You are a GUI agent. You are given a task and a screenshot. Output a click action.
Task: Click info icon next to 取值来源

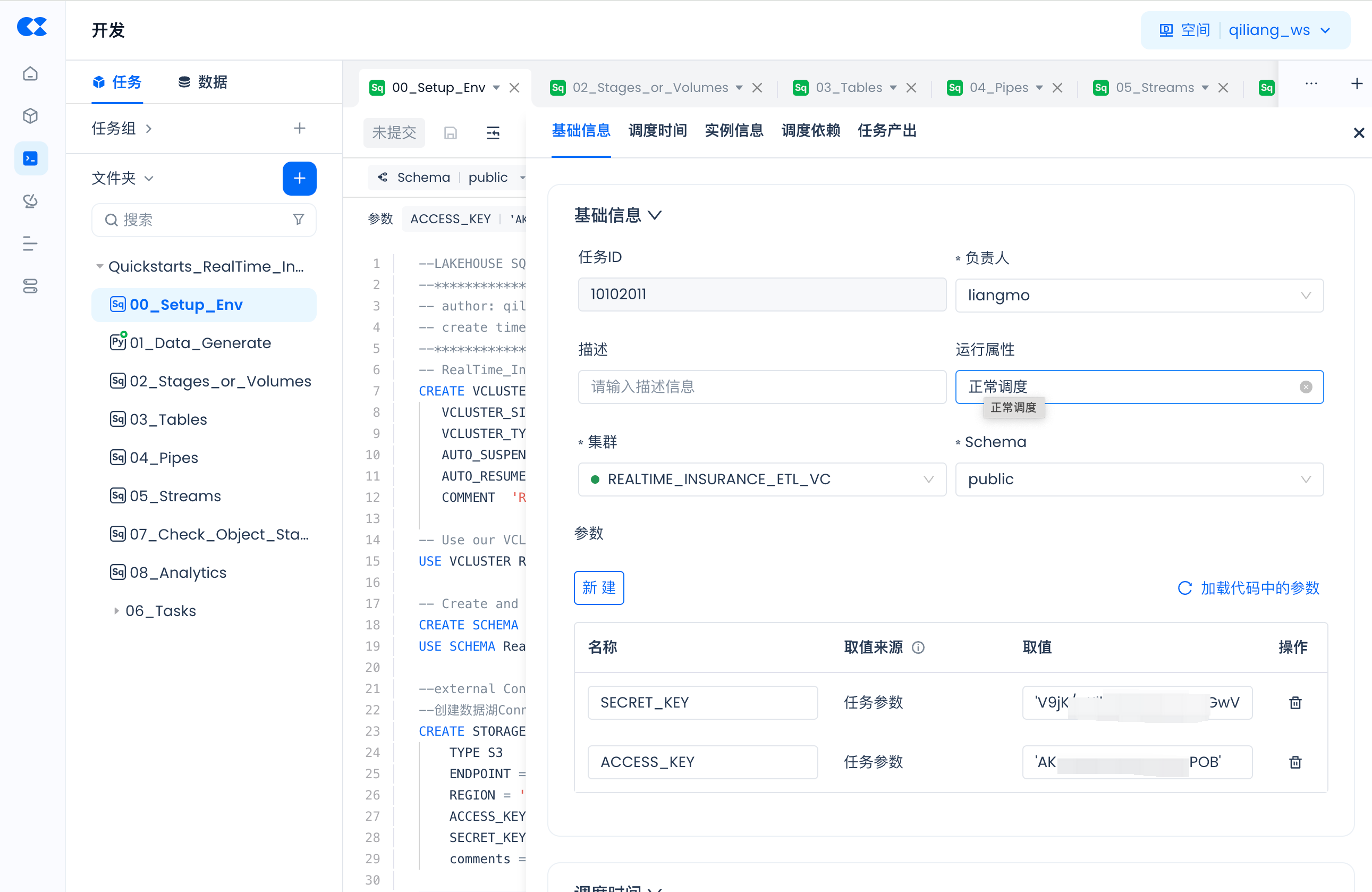918,647
